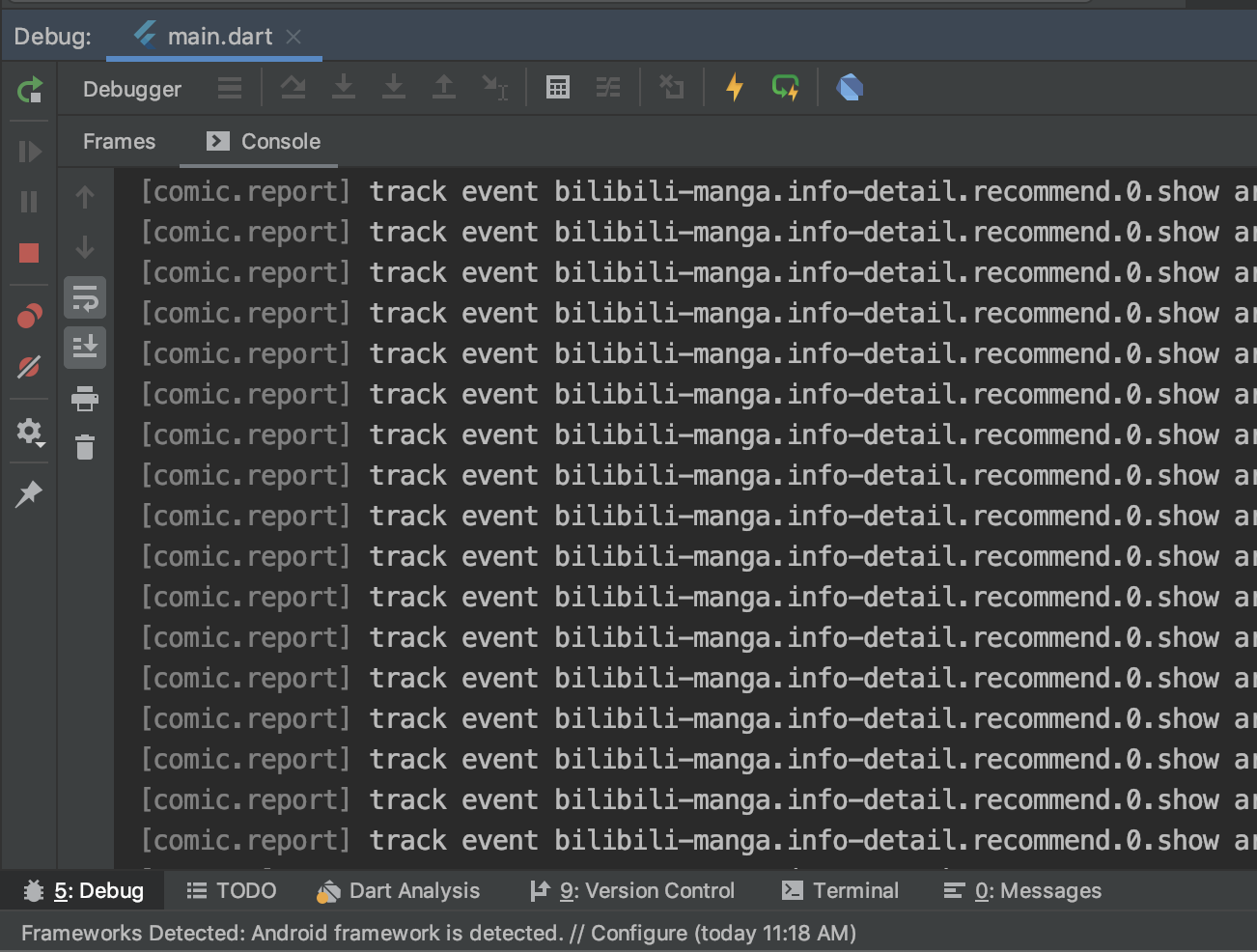Image resolution: width=1257 pixels, height=952 pixels.
Task: Click the Flutter Hot Restart icon
Action: point(785,88)
